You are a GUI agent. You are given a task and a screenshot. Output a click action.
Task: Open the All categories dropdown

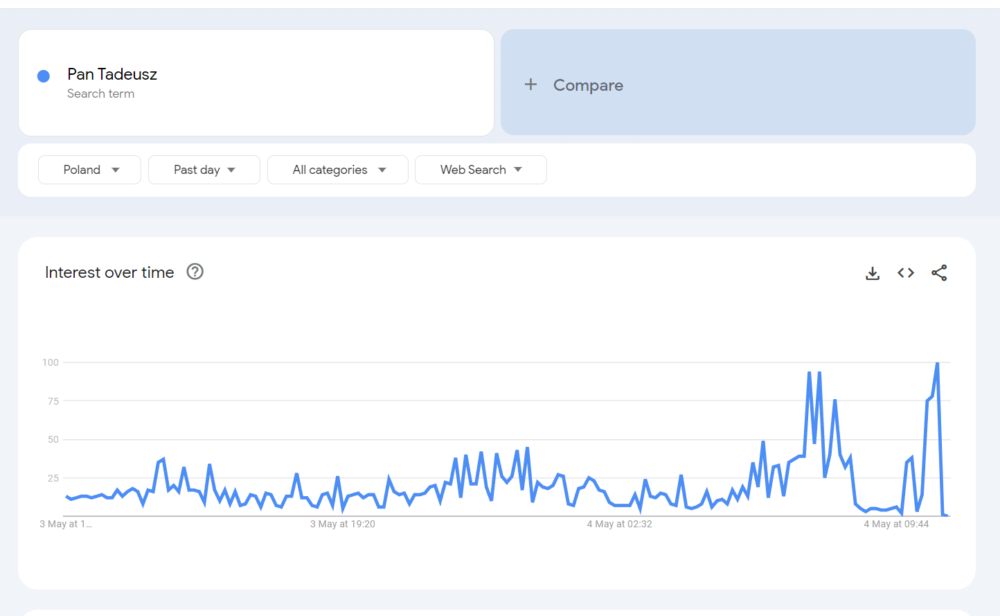click(337, 170)
